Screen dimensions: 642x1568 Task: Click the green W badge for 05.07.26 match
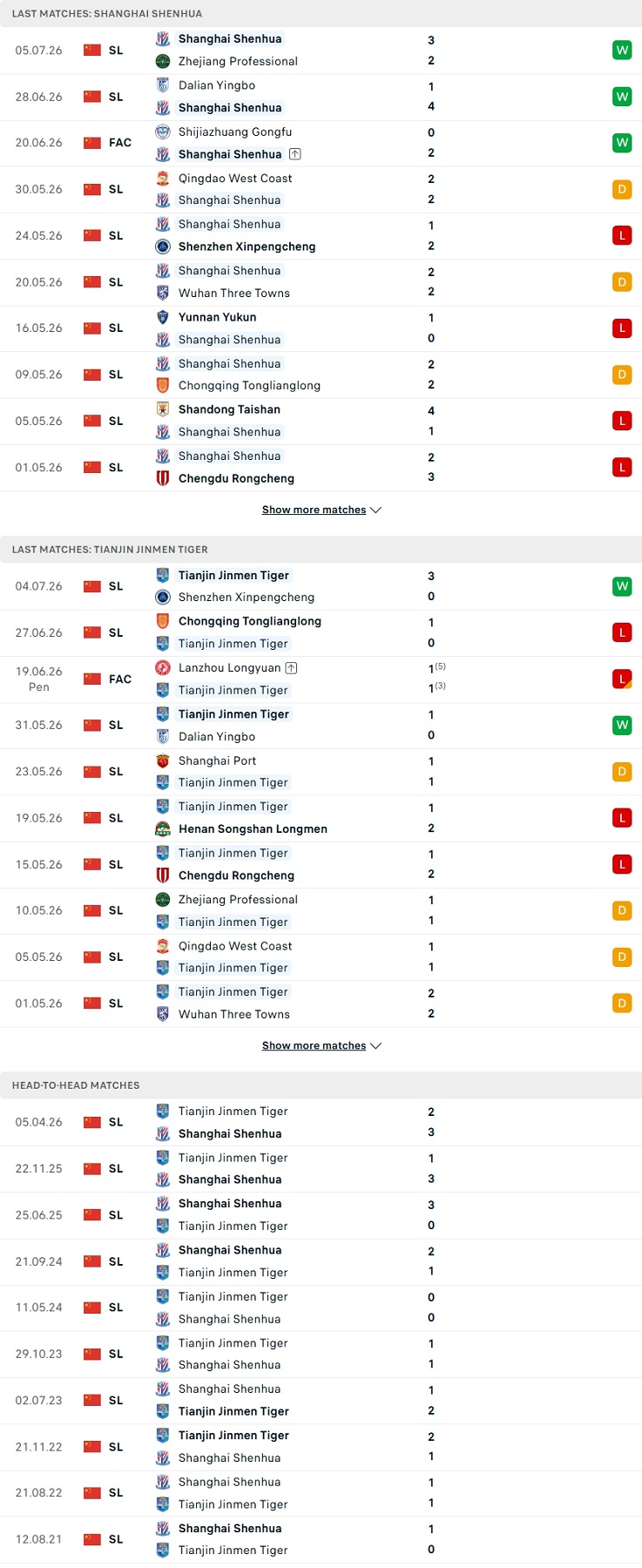(622, 51)
